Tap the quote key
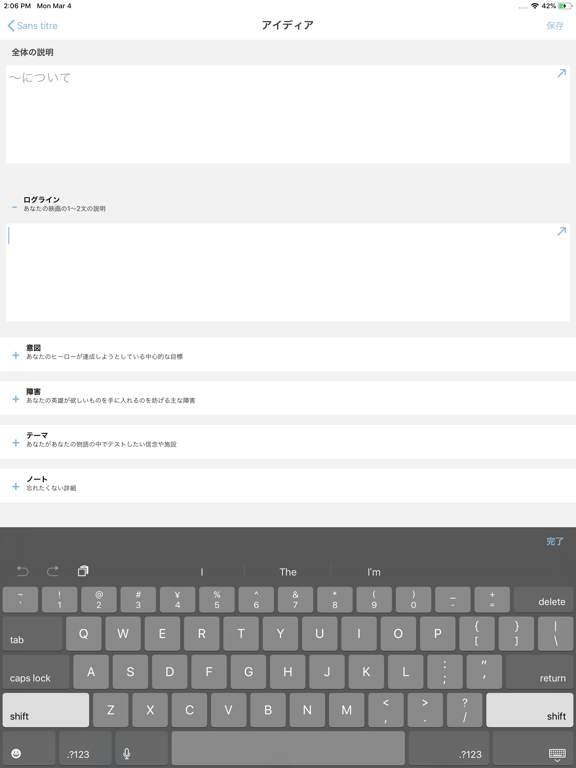The width and height of the screenshot is (576, 768). 484,672
